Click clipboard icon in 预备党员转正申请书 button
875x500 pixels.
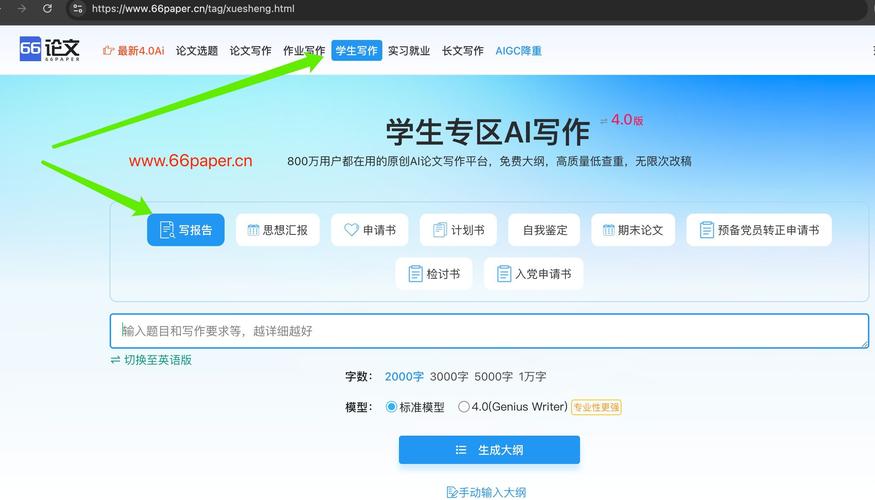tap(706, 230)
